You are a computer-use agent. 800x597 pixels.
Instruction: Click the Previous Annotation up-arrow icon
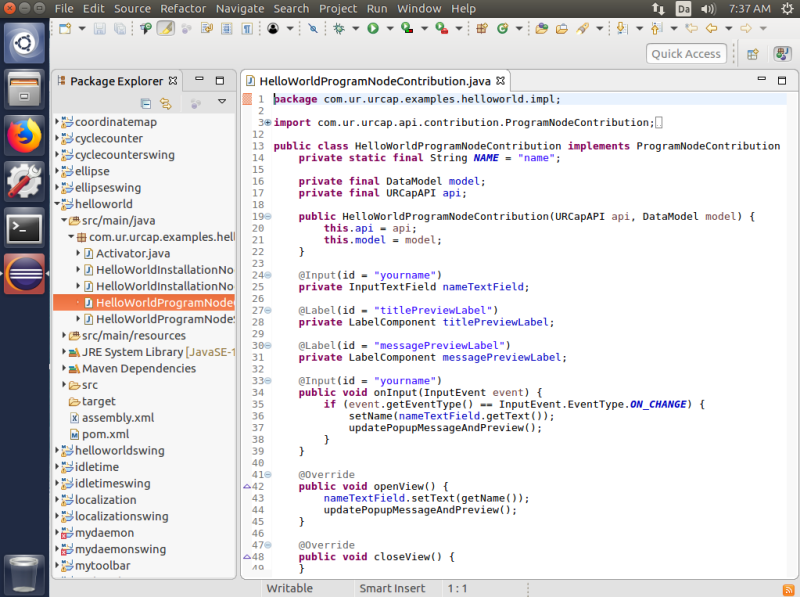click(657, 29)
